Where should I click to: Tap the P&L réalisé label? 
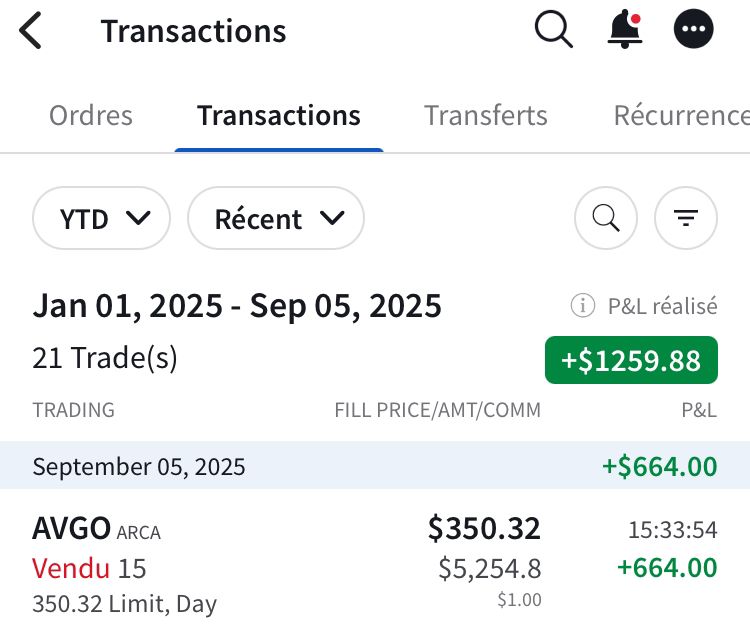(x=662, y=306)
